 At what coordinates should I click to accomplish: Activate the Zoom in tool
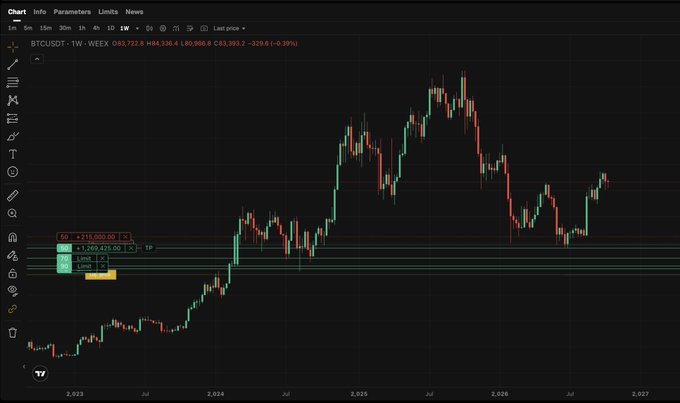(x=13, y=213)
